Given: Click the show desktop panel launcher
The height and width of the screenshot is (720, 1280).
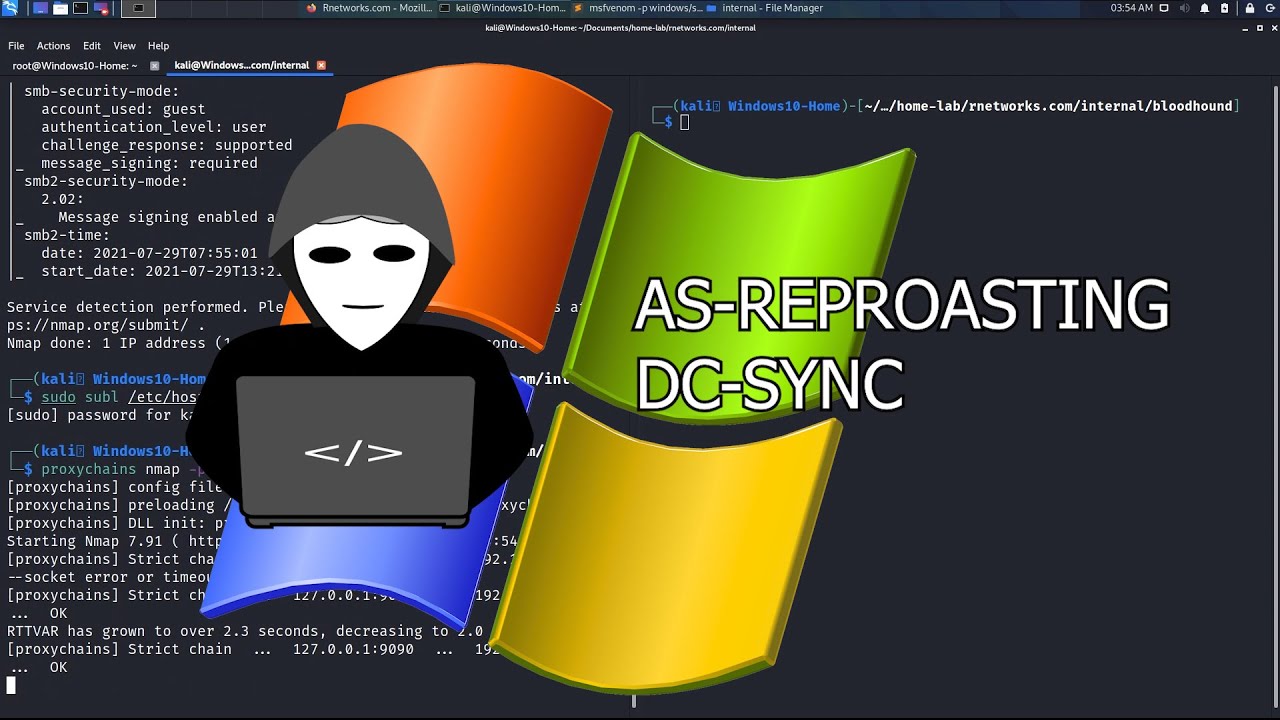Looking at the screenshot, I should 40,8.
